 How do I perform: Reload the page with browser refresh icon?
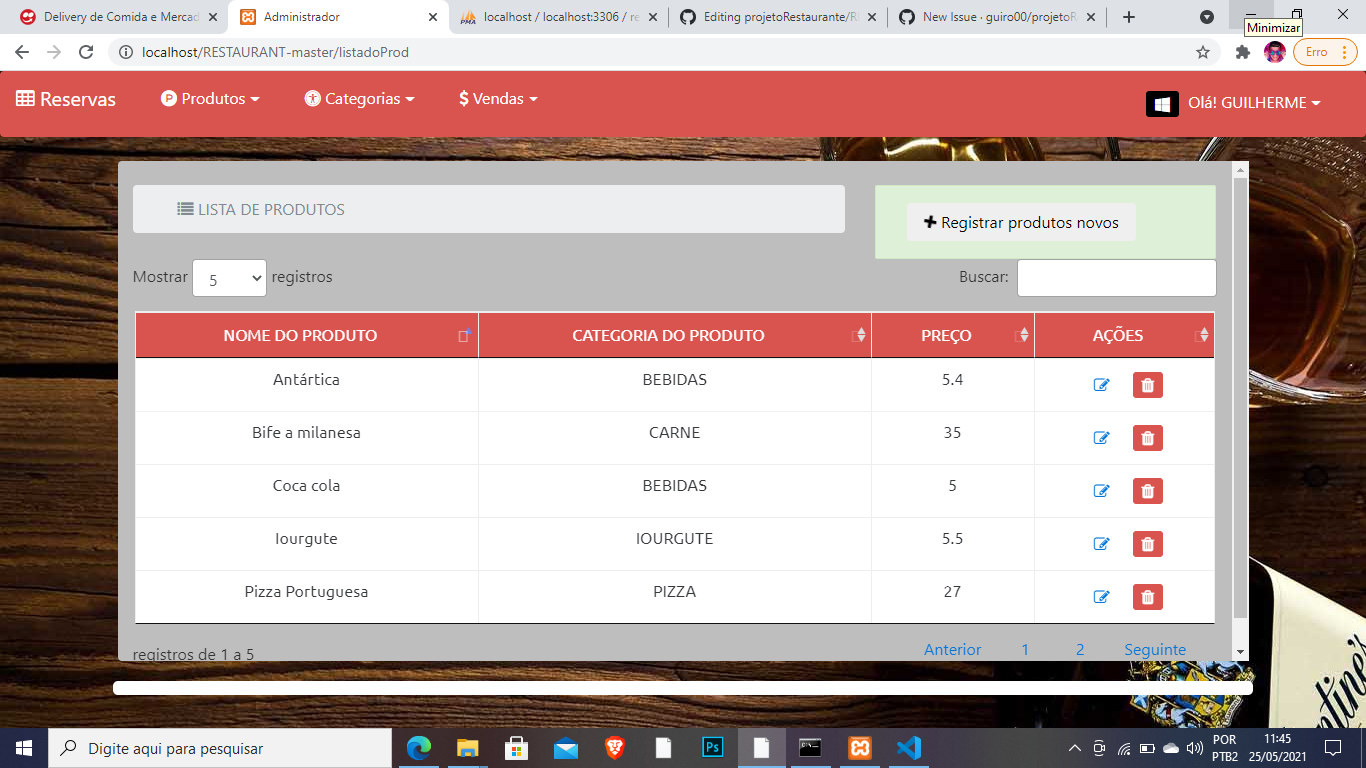tap(86, 52)
